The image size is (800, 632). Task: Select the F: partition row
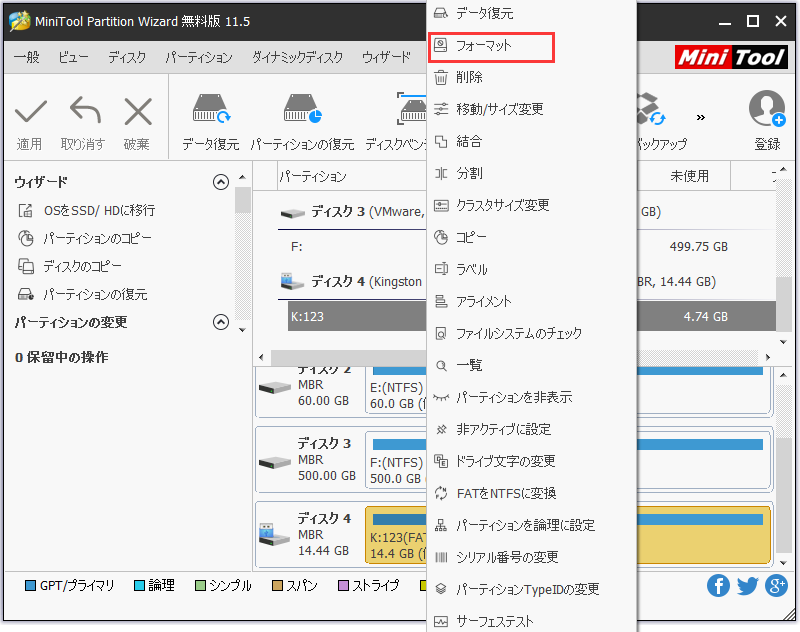pos(357,247)
